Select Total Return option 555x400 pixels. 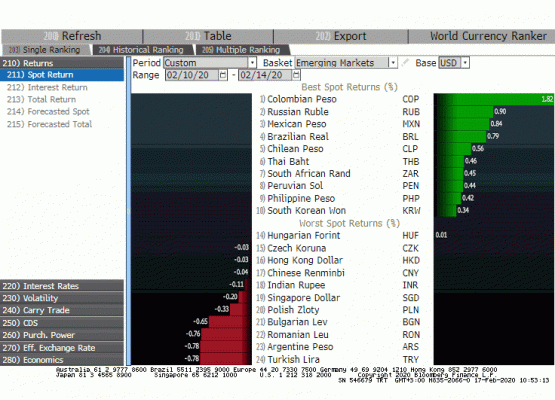(41, 99)
